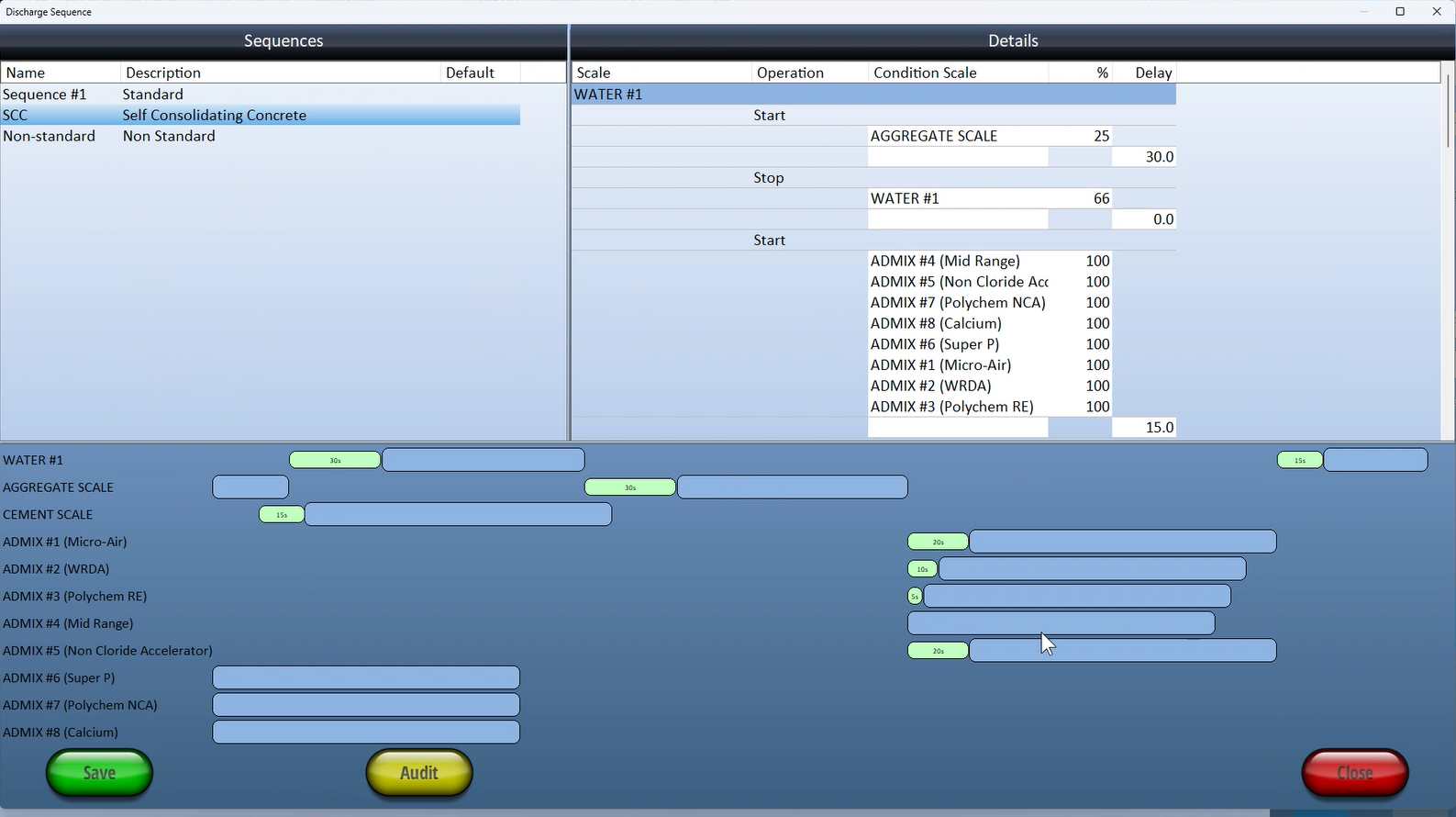Select ADMIX #6 (Super P) condition row
Screen dimensions: 1456x817
[958, 344]
